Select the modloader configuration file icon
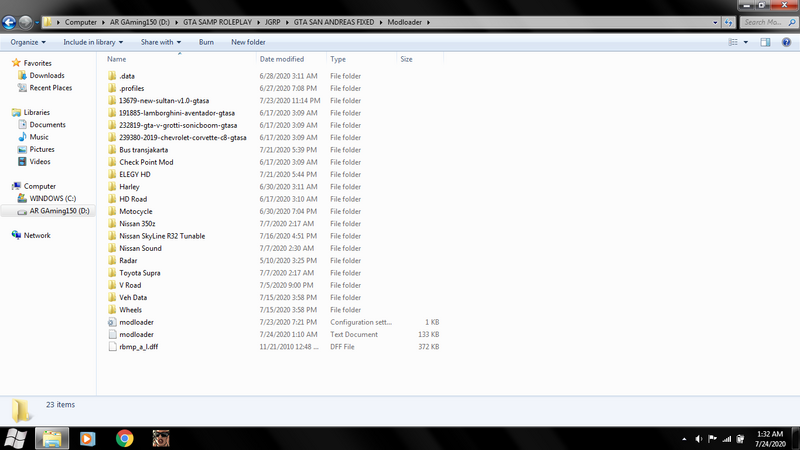 [112, 322]
